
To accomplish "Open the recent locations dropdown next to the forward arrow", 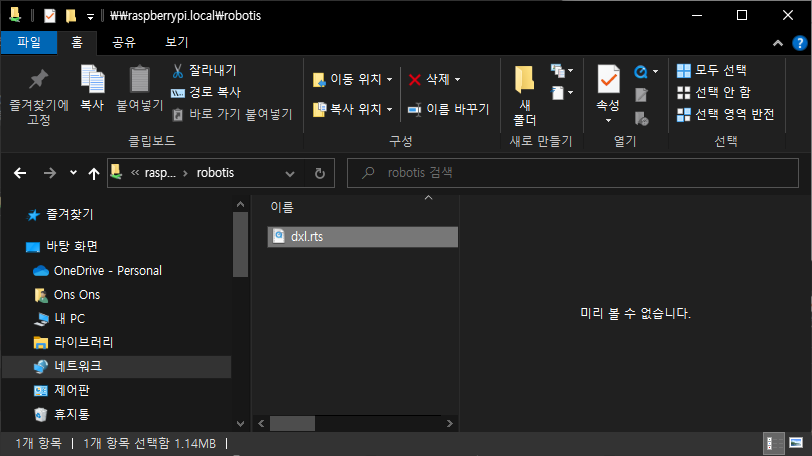I will (x=73, y=173).
